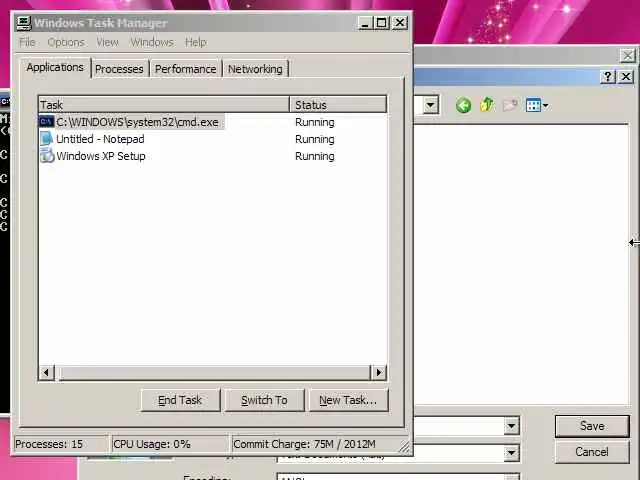Click the End Task button
640x480 pixels.
[180, 400]
